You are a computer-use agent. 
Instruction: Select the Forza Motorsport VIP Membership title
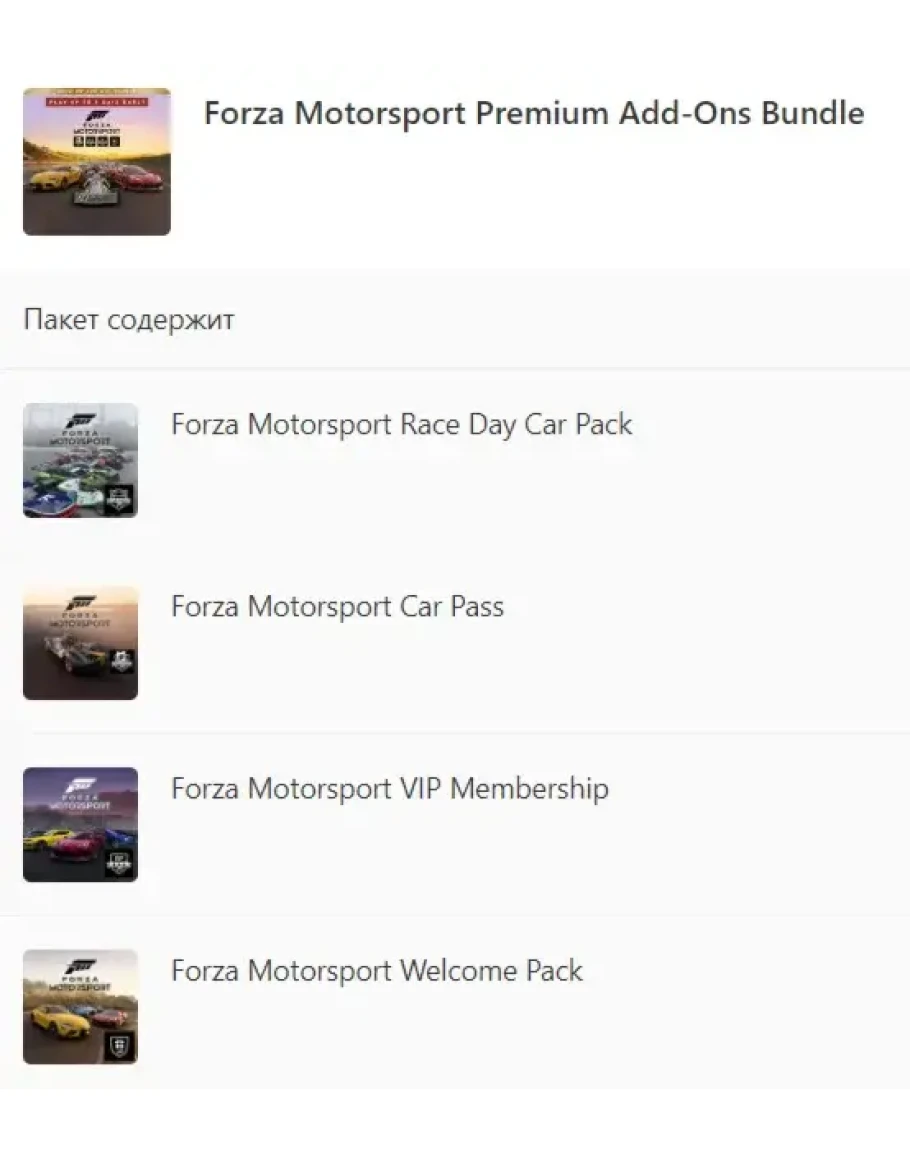coord(389,788)
